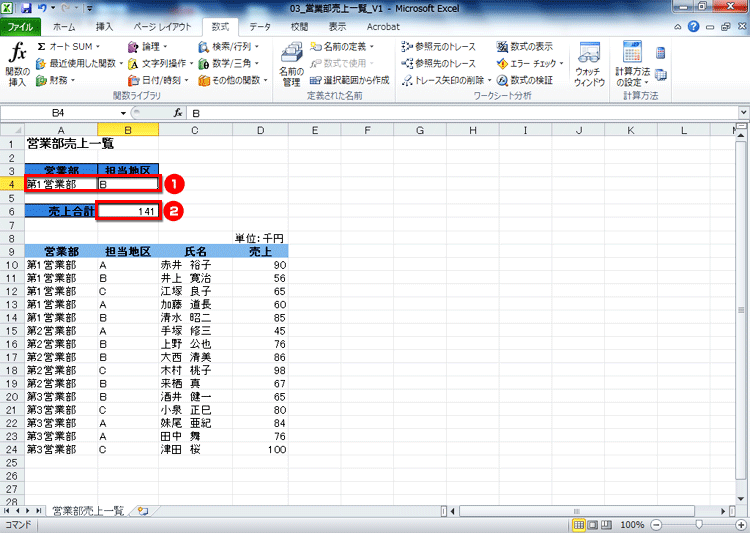Click Trace Dependents (参照先のトレース)
This screenshot has width=750, height=533.
(x=439, y=63)
